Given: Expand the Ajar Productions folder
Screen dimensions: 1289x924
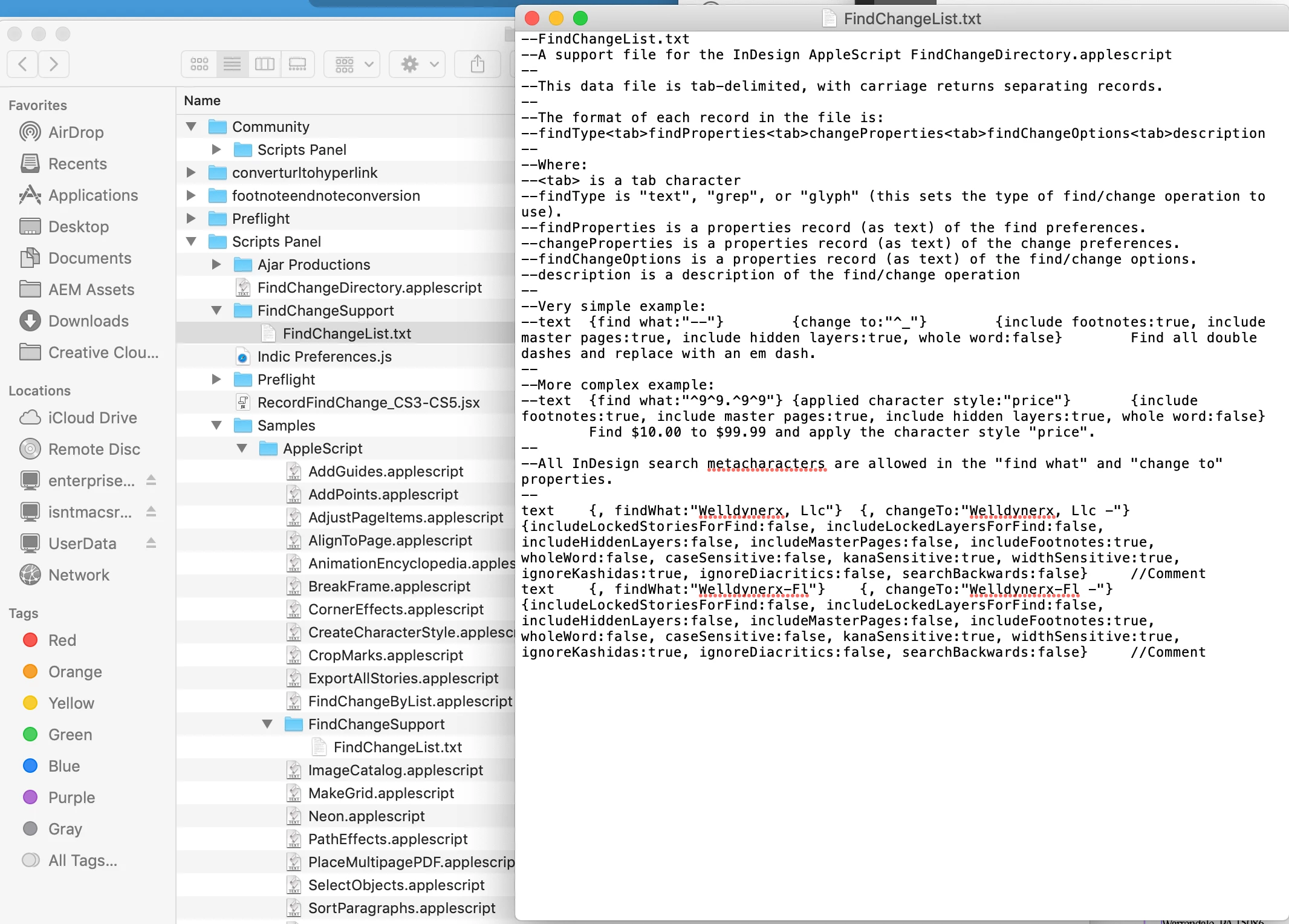Looking at the screenshot, I should click(x=216, y=264).
